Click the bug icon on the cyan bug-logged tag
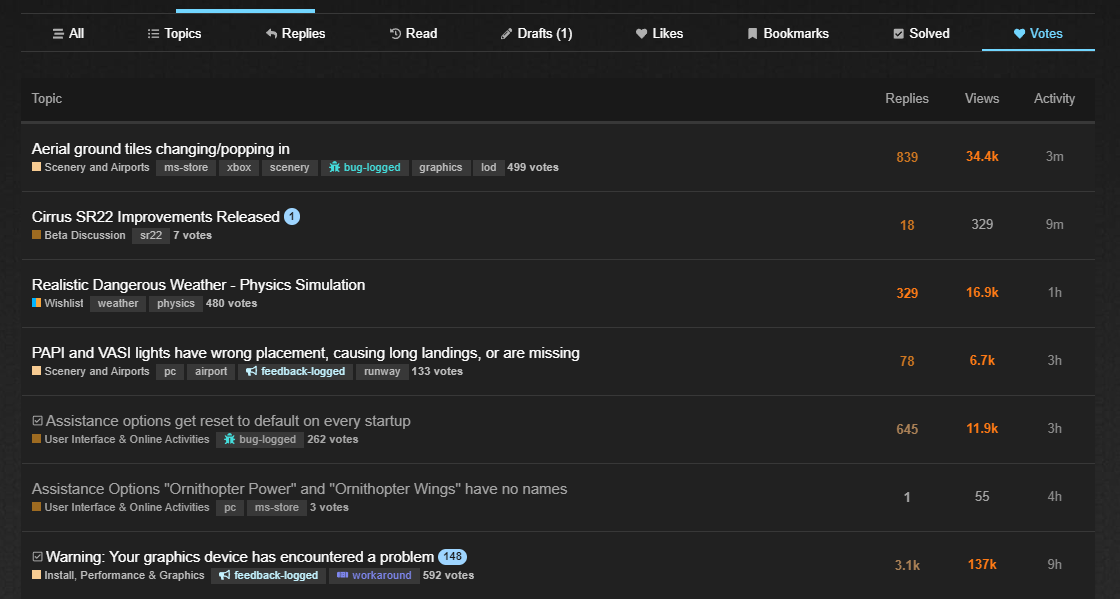This screenshot has width=1120, height=599. point(334,167)
